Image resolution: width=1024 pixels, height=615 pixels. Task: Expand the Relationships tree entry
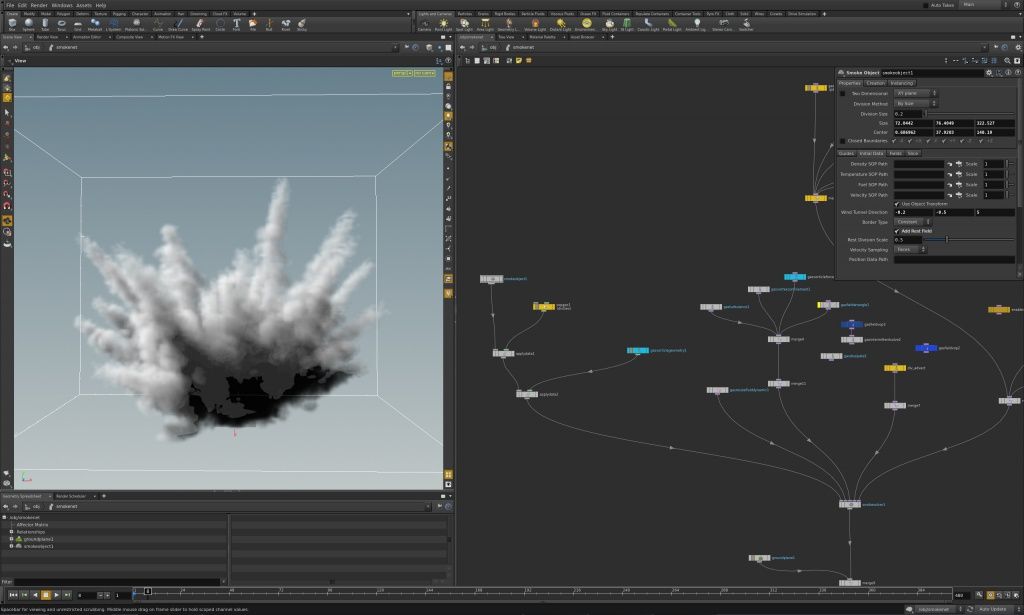click(x=11, y=532)
